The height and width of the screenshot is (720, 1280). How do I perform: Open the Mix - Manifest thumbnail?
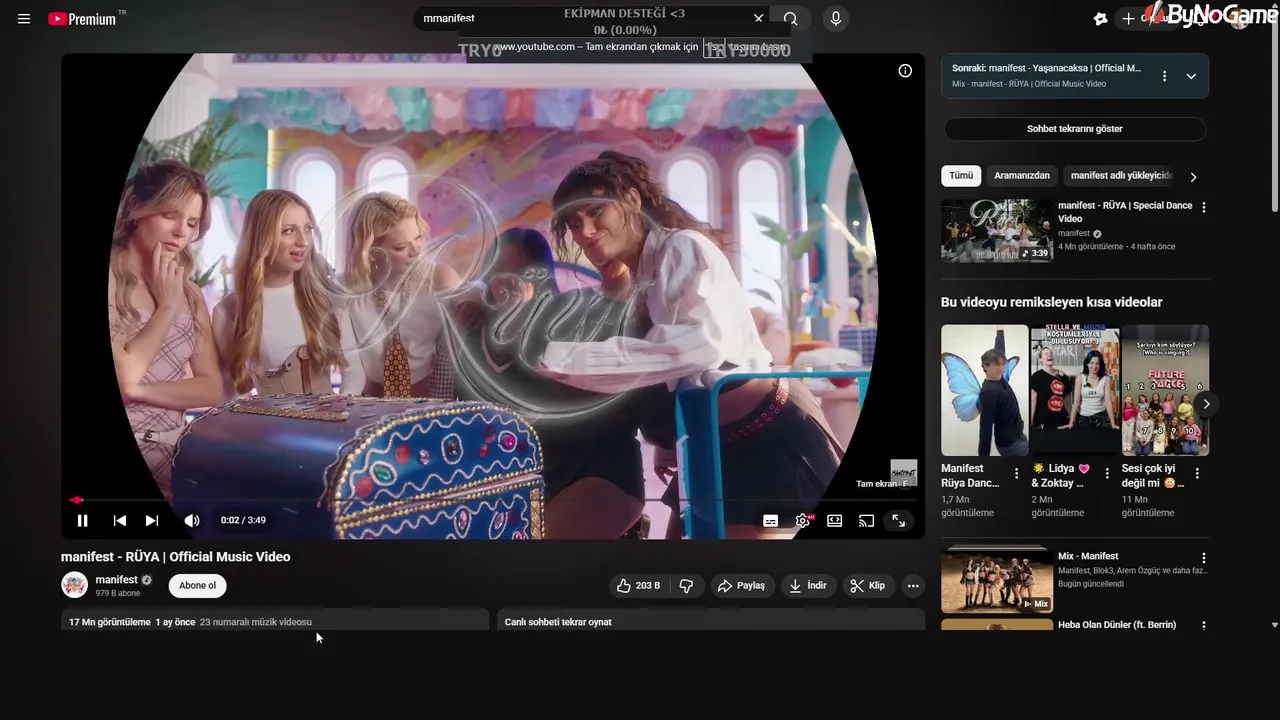click(x=996, y=578)
